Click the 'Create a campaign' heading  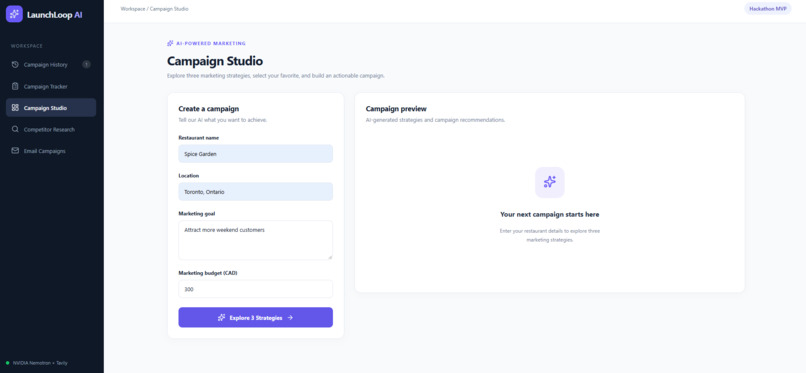pos(209,109)
